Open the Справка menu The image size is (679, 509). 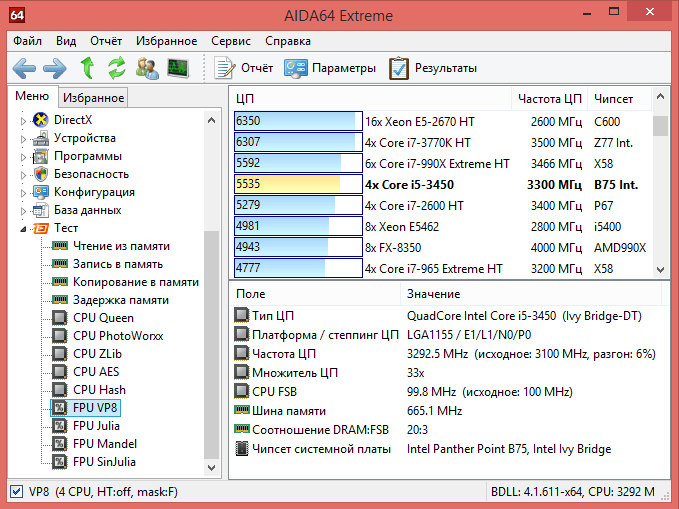point(288,41)
